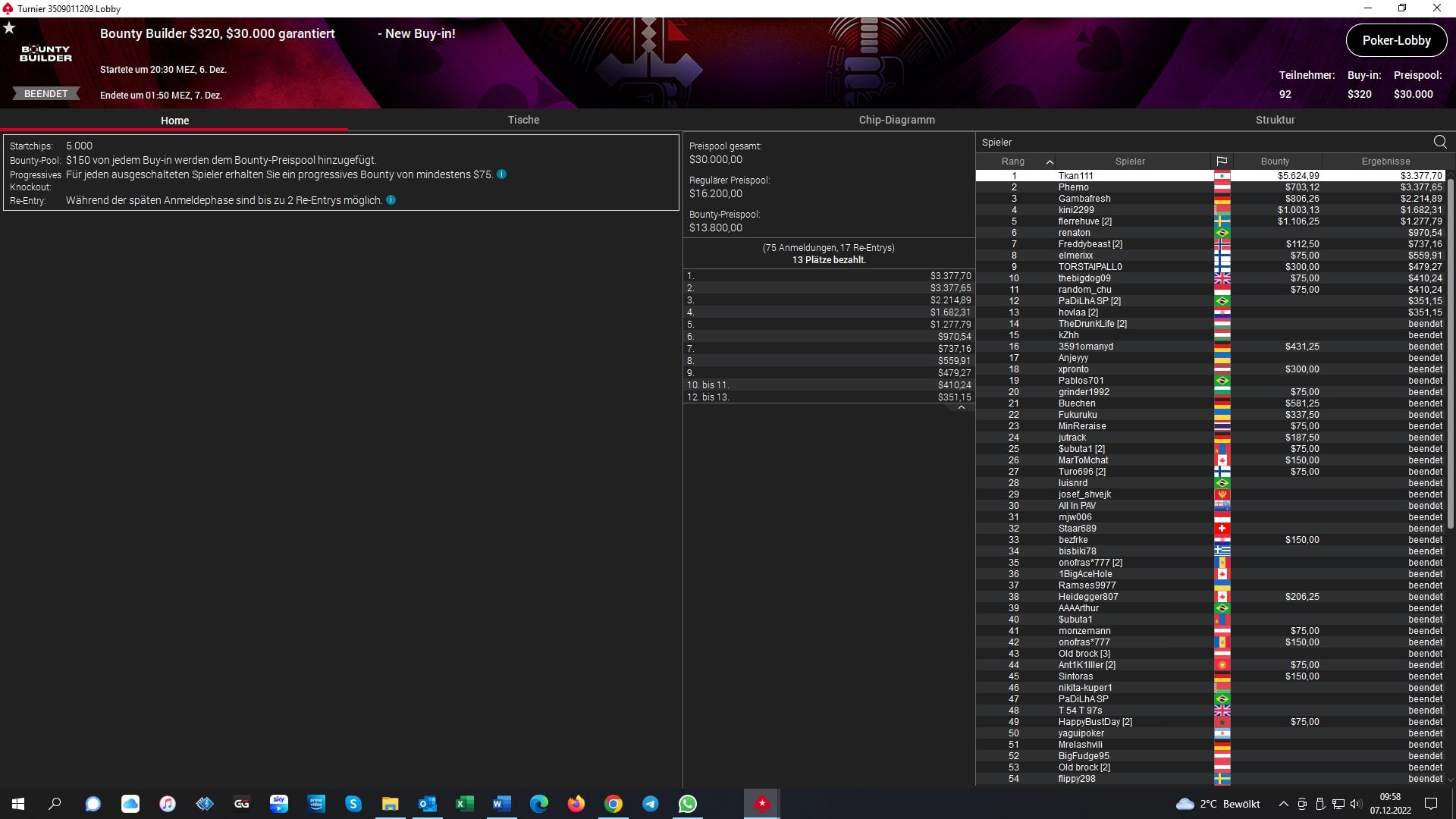
Task: Click the Poker-Lobby button
Action: [x=1396, y=40]
